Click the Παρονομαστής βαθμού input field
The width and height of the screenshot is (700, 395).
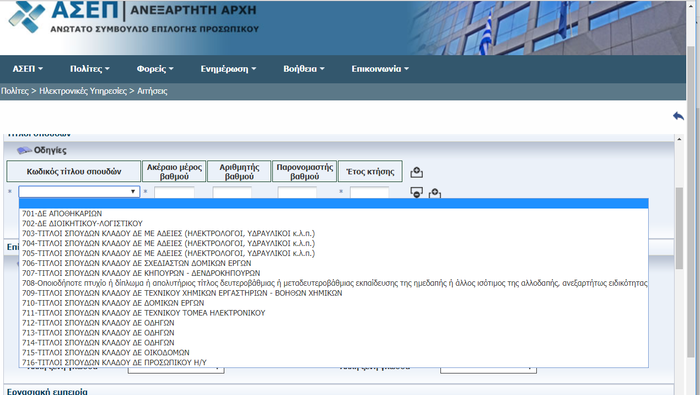[297, 192]
